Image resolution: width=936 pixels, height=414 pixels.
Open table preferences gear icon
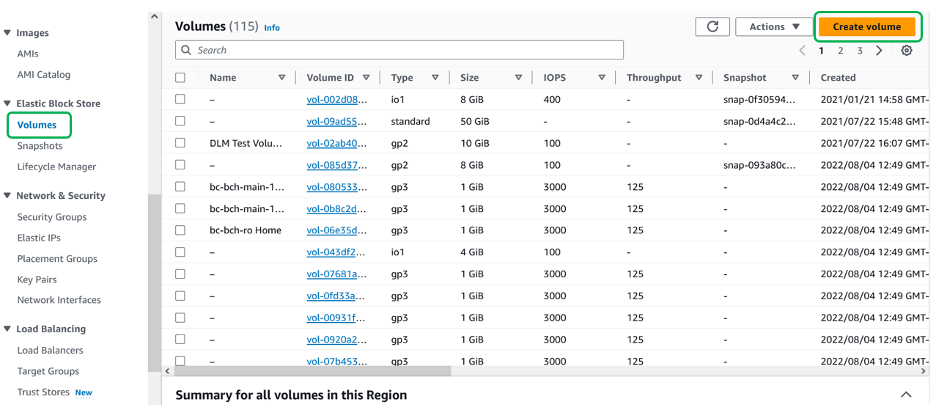pyautogui.click(x=906, y=51)
